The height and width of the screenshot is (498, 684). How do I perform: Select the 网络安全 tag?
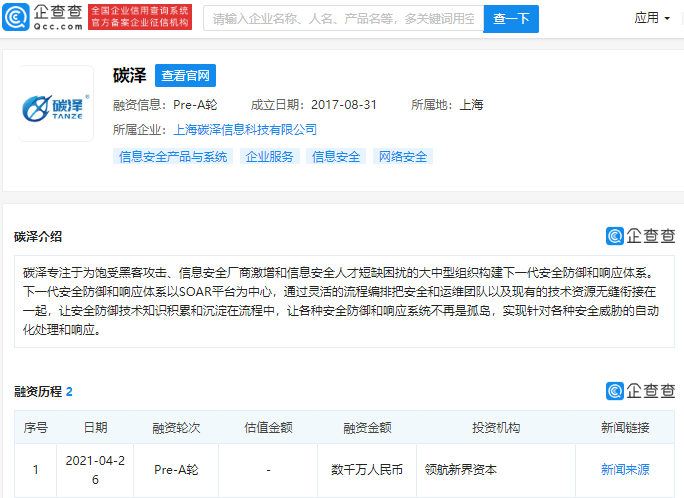(x=403, y=157)
